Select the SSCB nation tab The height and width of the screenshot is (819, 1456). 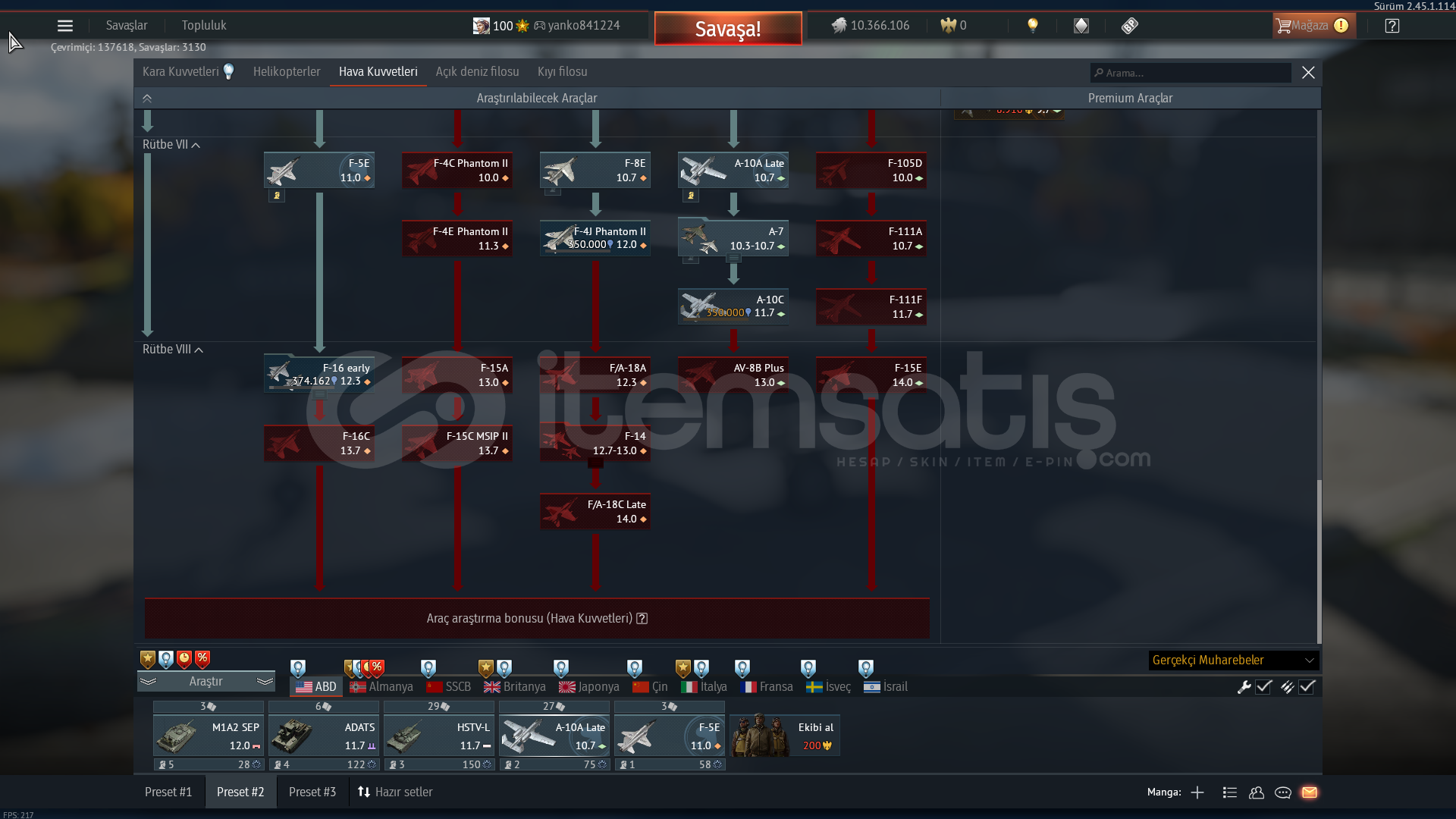pos(449,687)
